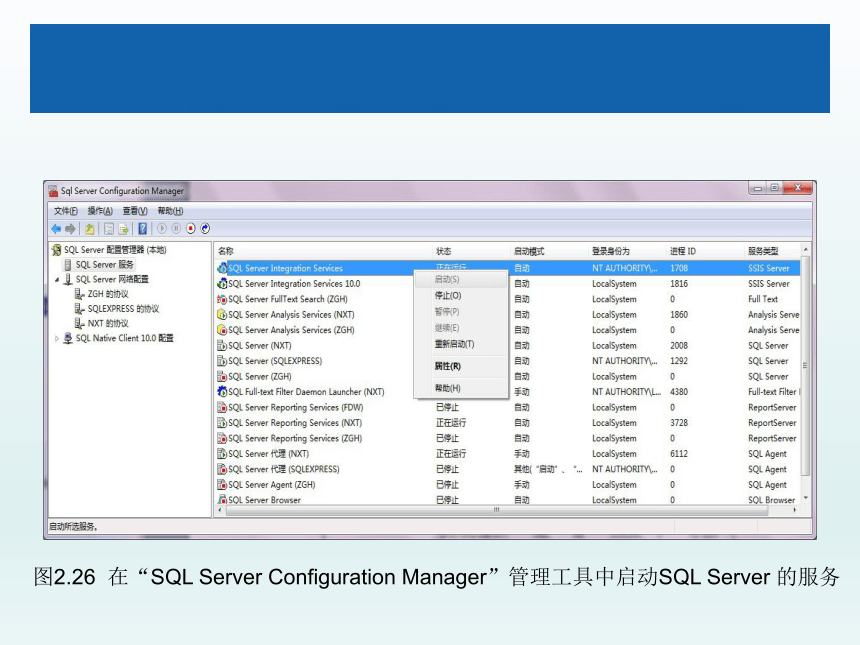Viewport: 860px width, 645px height.
Task: Click the vertical scrollbar down arrow
Action: click(x=805, y=499)
